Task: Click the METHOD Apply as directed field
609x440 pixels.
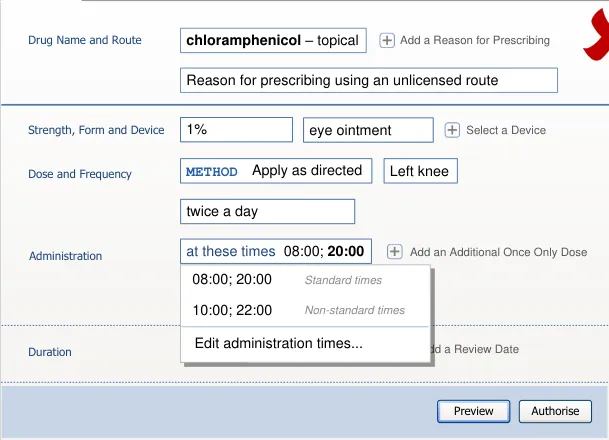Action: pos(276,171)
